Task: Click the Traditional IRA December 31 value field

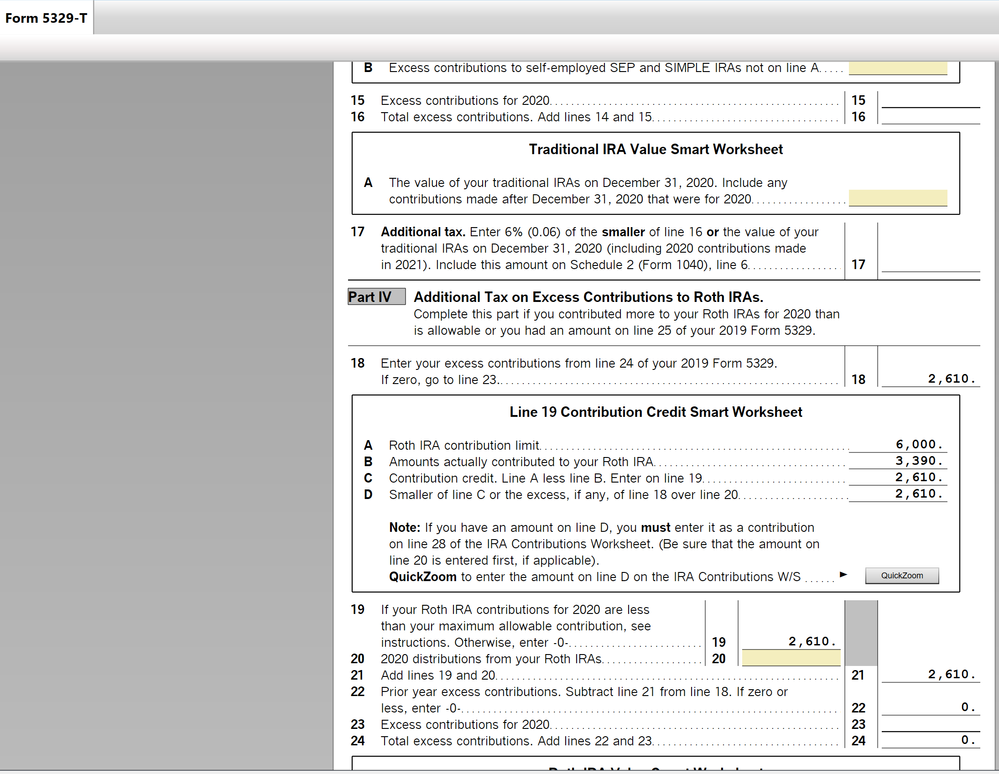Action: [896, 198]
